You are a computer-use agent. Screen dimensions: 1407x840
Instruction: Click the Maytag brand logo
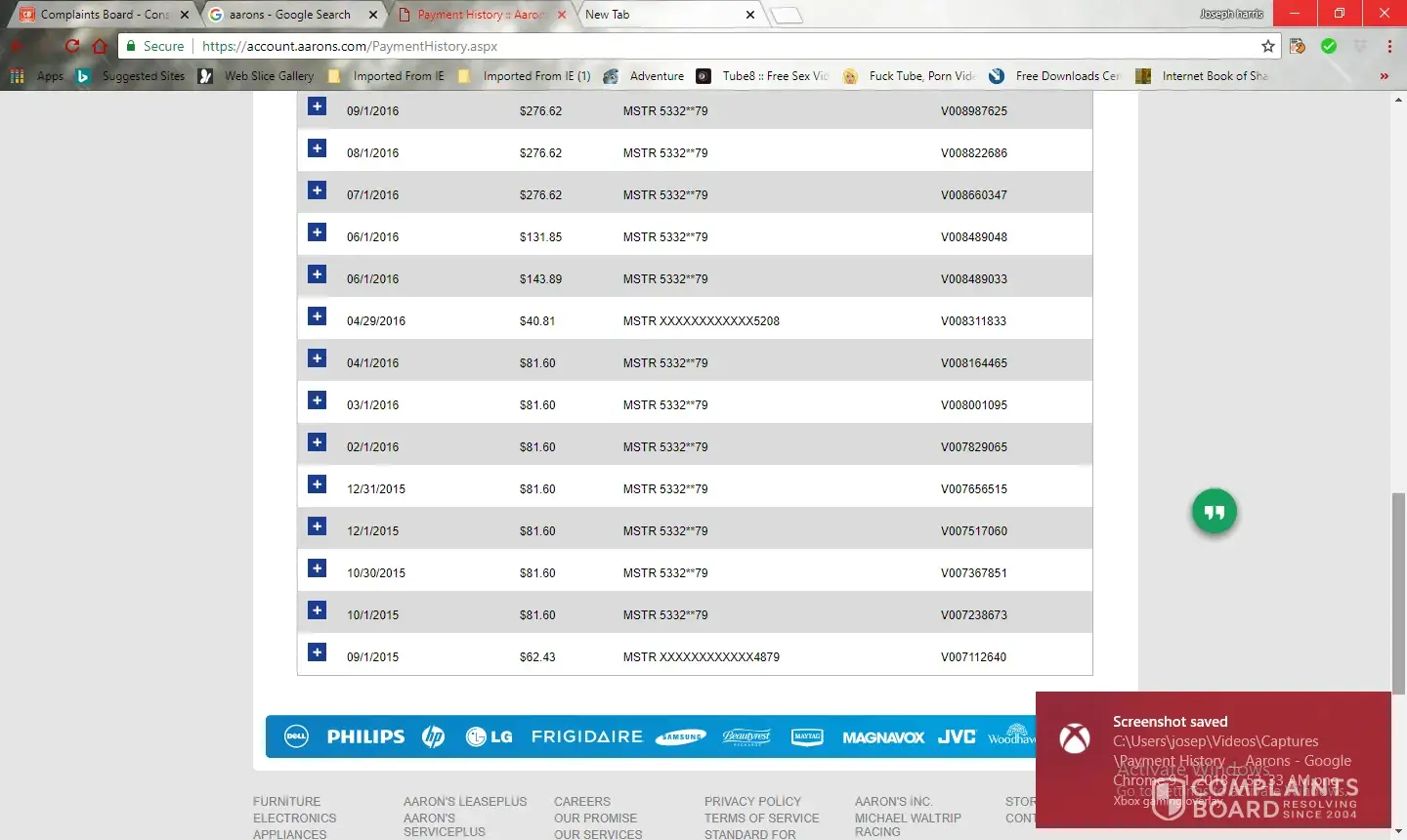pos(807,736)
